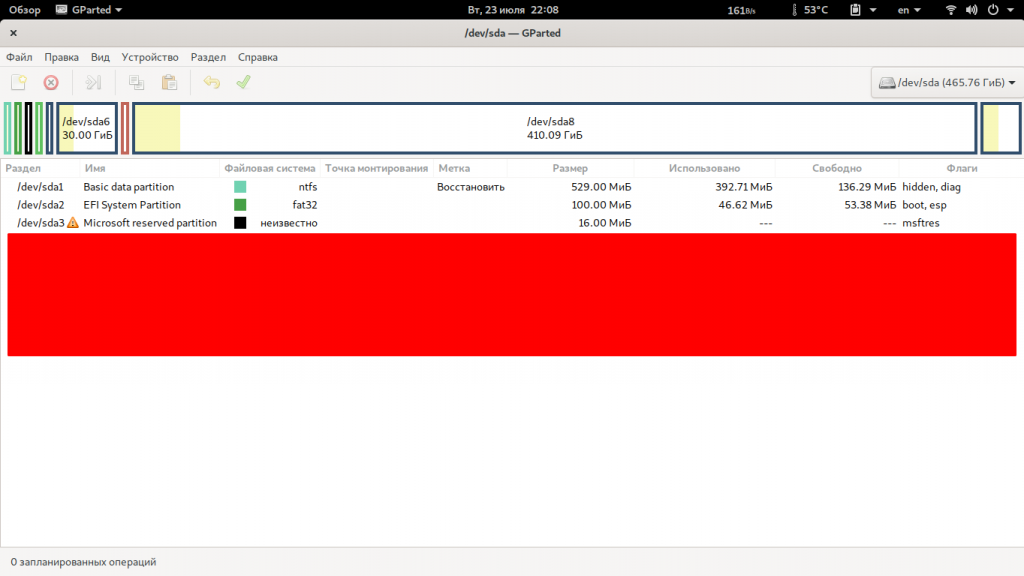Open the clipboard indicator dropdown
Image resolution: width=1024 pixels, height=576 pixels.
click(862, 10)
